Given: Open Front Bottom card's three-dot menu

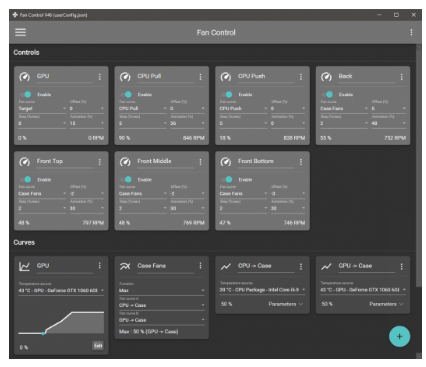Looking at the screenshot, I should pyautogui.click(x=301, y=162).
